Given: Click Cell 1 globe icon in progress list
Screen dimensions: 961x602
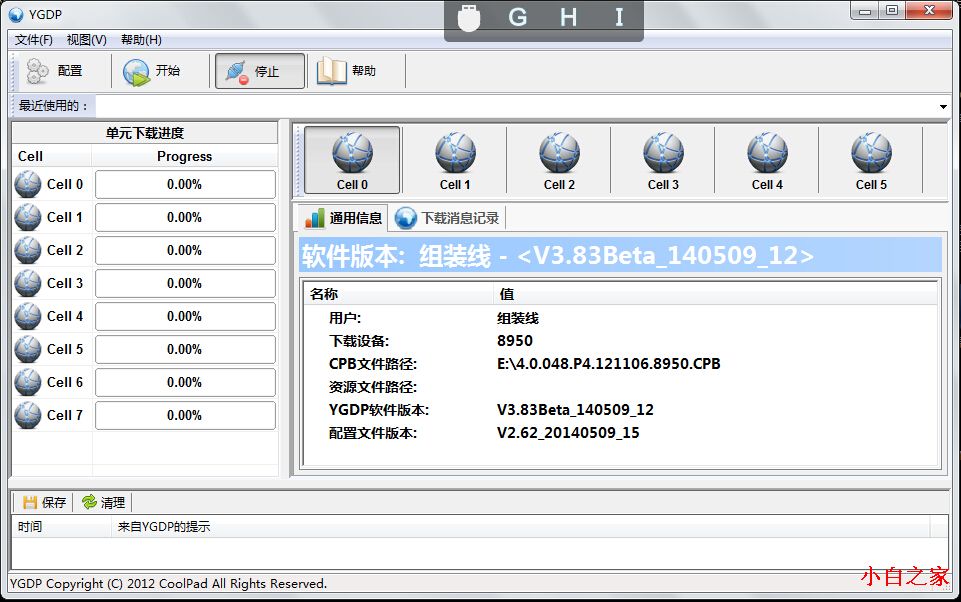Looking at the screenshot, I should (28, 217).
